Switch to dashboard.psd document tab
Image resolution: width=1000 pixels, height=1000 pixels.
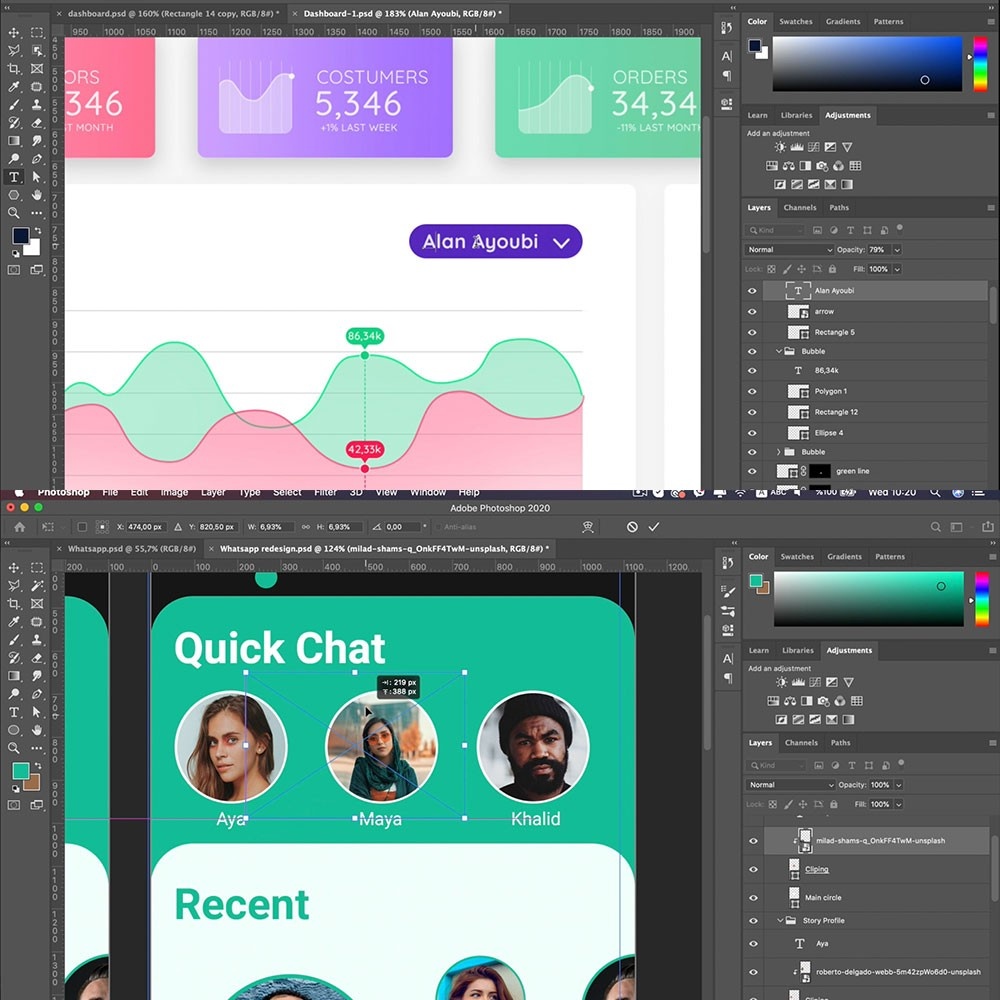tap(173, 13)
